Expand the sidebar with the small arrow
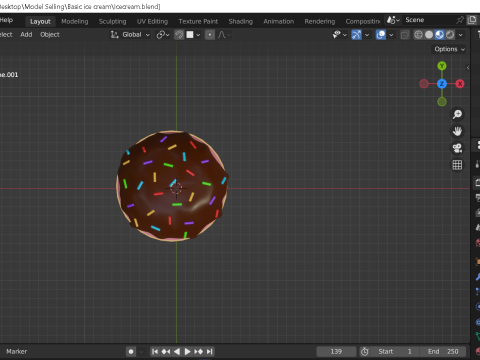480x360 pixels. point(468,68)
